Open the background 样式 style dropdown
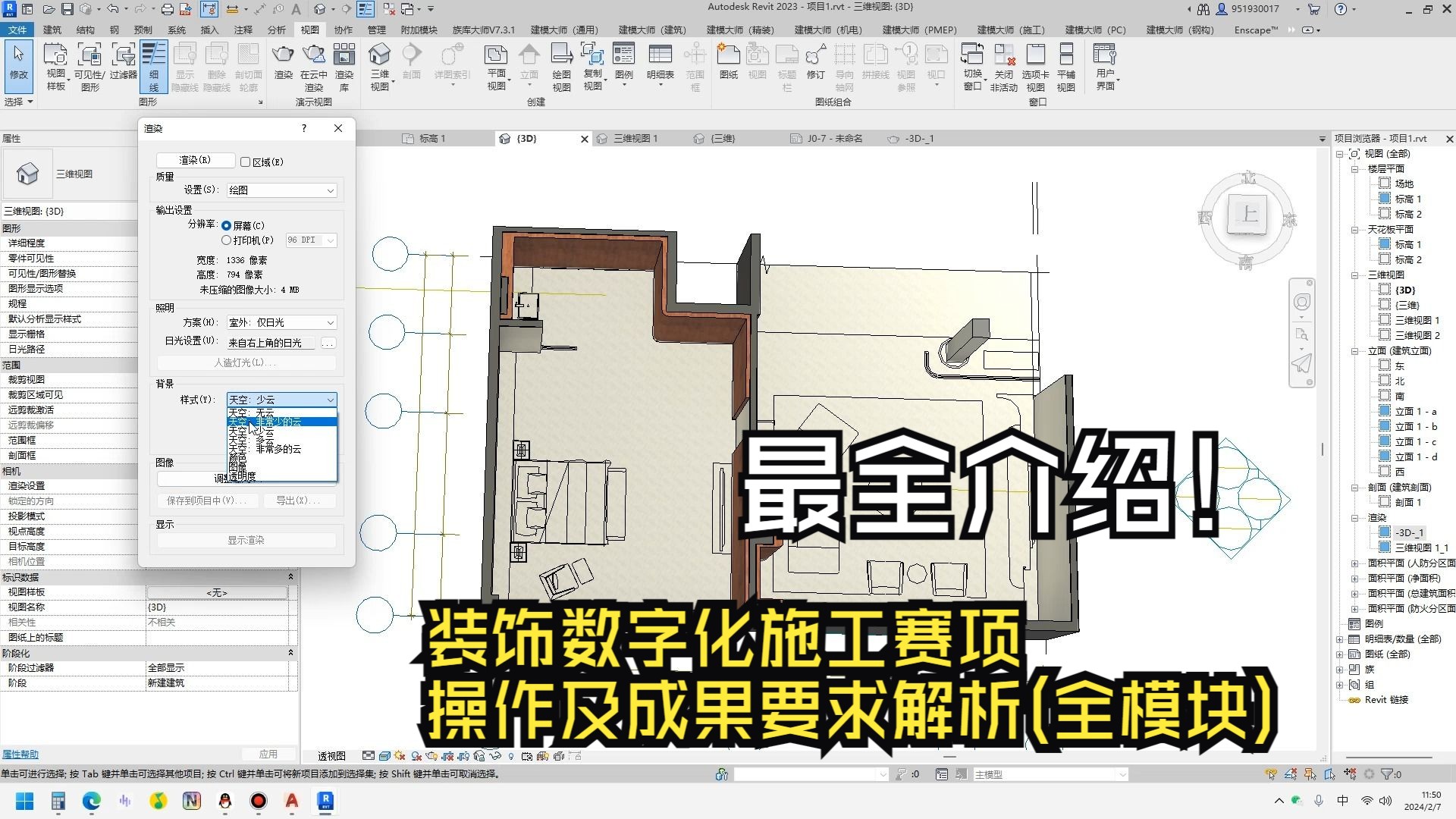1456x819 pixels. pyautogui.click(x=281, y=400)
